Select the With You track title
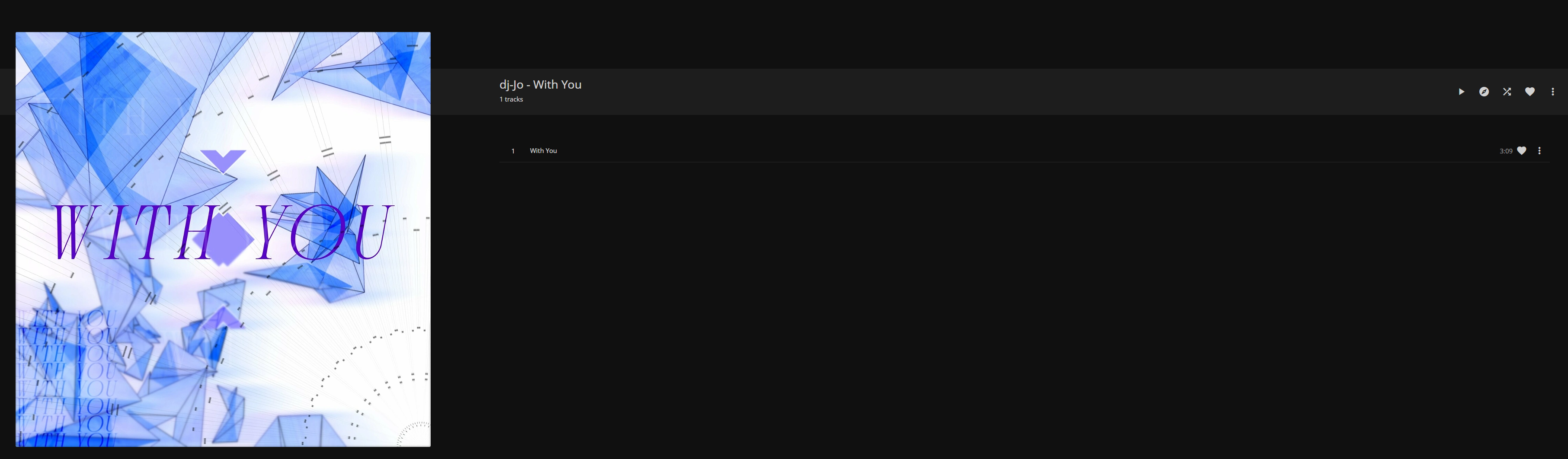The width and height of the screenshot is (1568, 459). [x=543, y=151]
